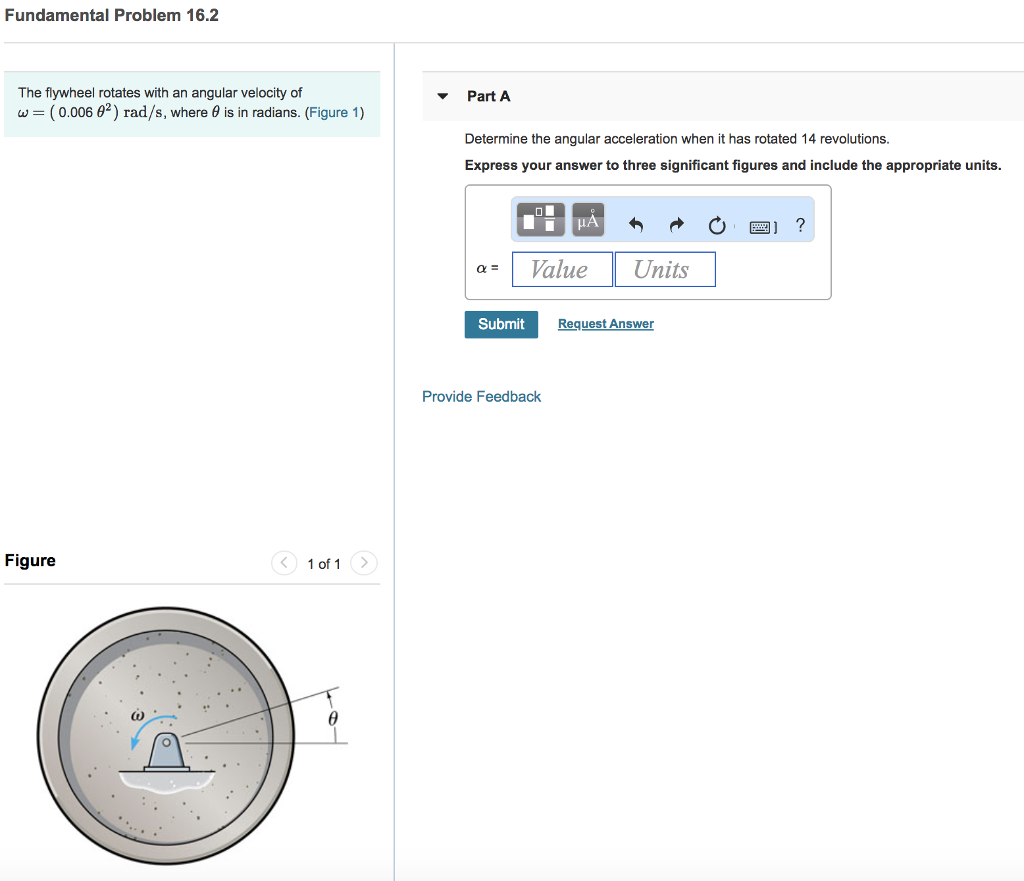Open the Figure 1 link
The width and height of the screenshot is (1024, 881).
click(x=334, y=112)
